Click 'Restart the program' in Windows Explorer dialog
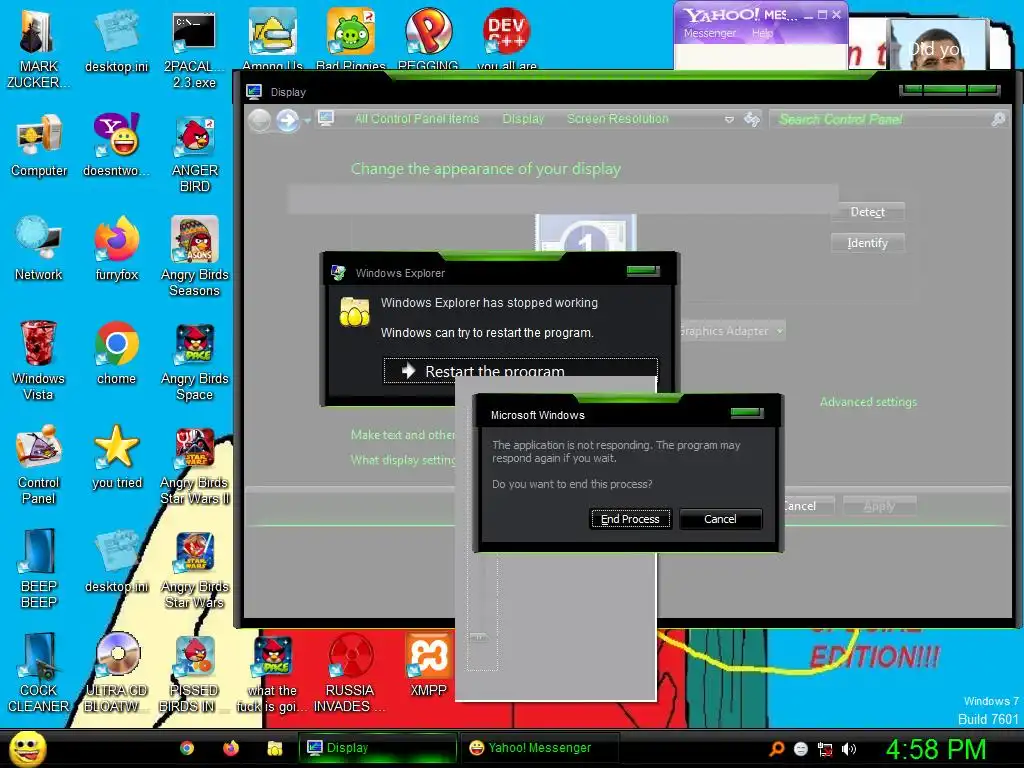The image size is (1024, 768). point(520,371)
